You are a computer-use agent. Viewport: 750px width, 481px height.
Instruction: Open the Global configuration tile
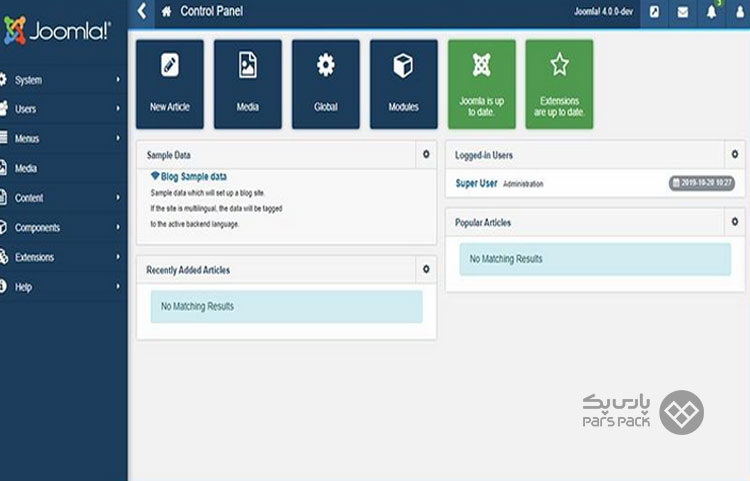326,84
